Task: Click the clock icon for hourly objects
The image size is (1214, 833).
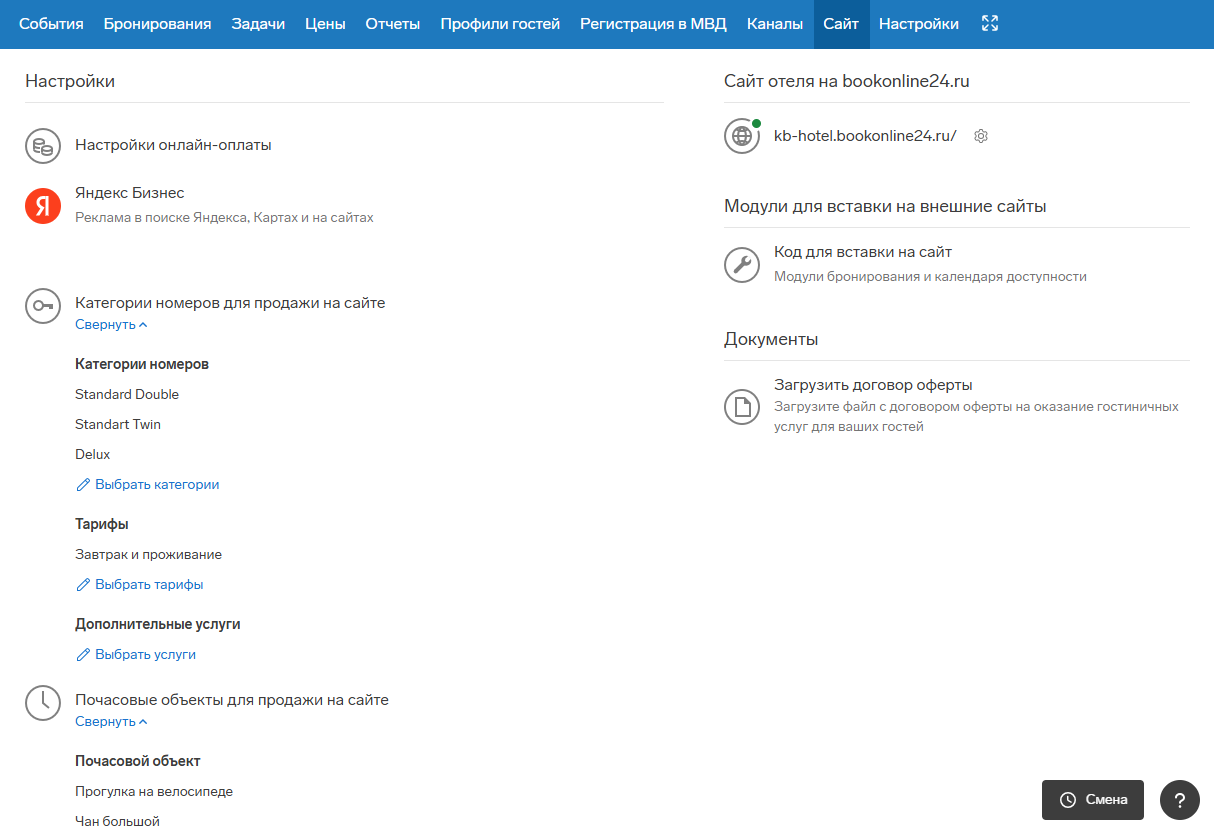Action: point(43,703)
